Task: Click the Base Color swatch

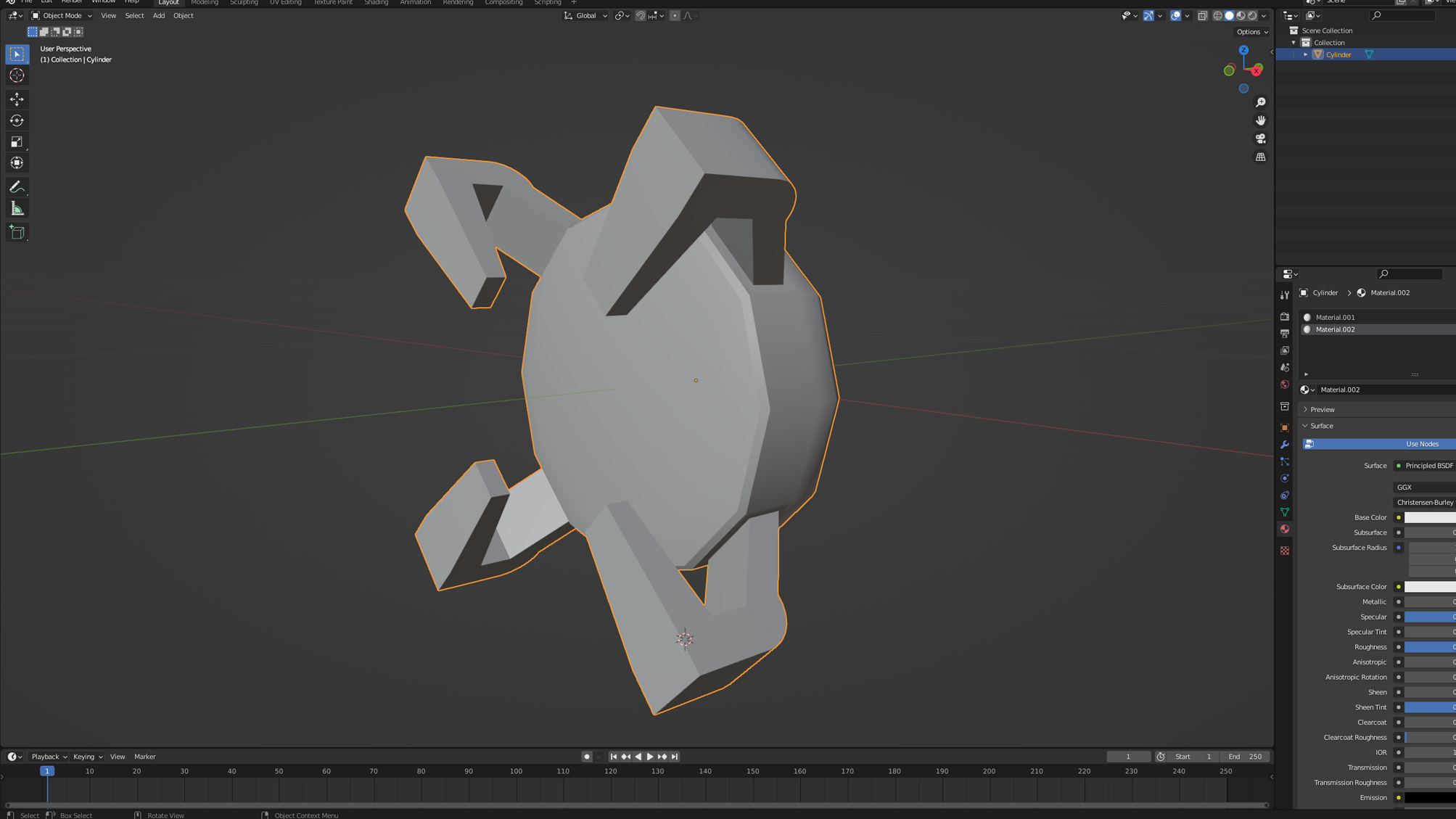Action: (x=1430, y=517)
